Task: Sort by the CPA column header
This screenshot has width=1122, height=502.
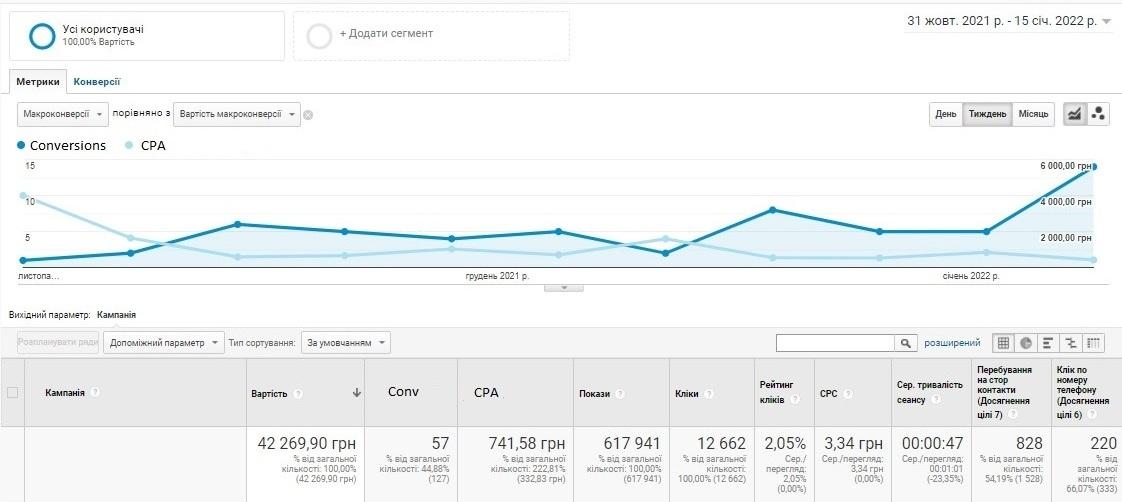Action: pyautogui.click(x=486, y=393)
